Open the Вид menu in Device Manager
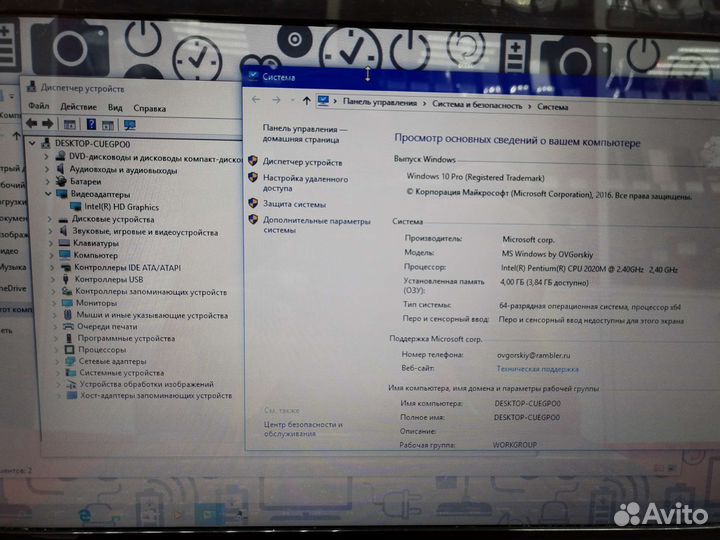This screenshot has height=540, width=720. coord(115,108)
